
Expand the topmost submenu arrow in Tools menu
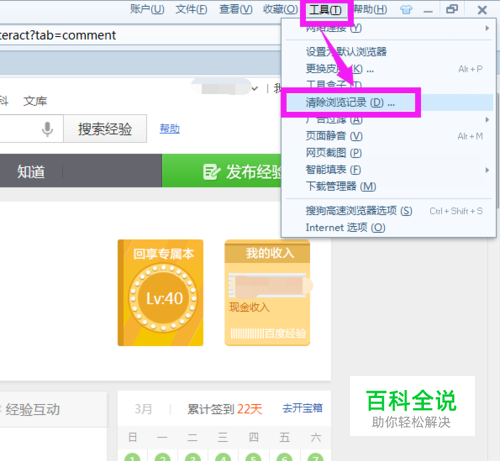487,28
